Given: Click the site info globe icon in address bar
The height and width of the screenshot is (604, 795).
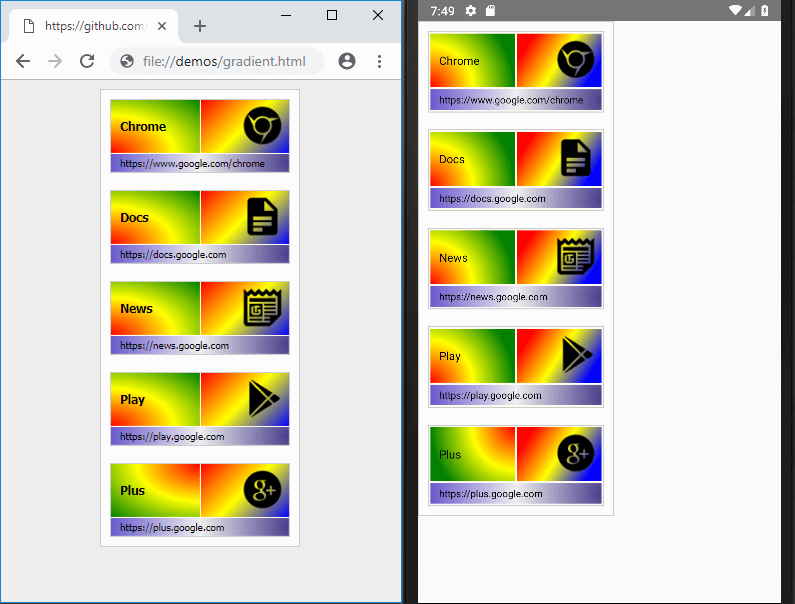Looking at the screenshot, I should pos(127,61).
